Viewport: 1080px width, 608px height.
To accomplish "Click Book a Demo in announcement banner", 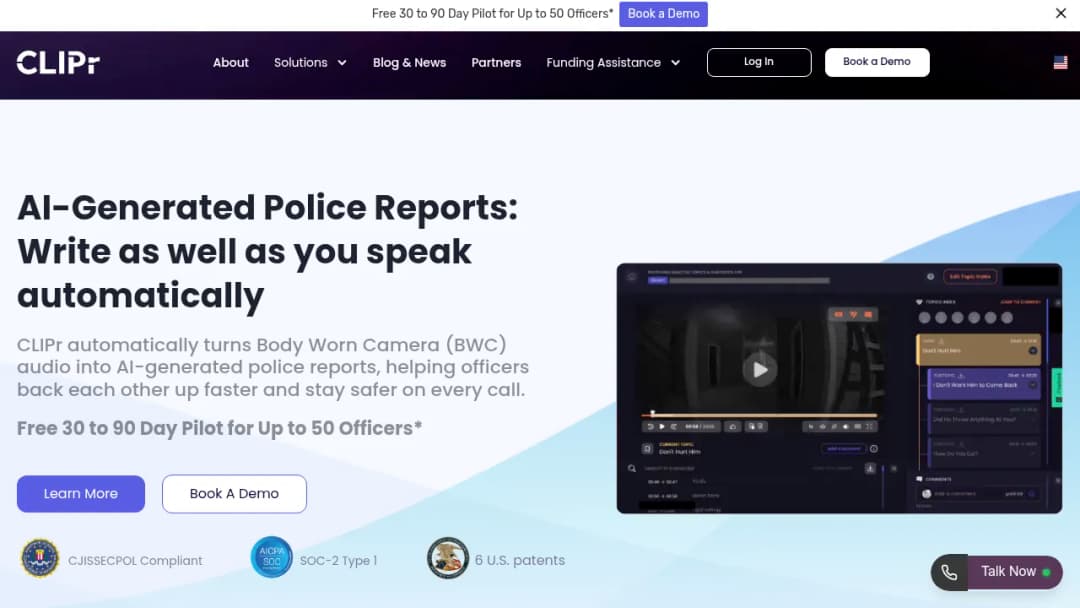I will pyautogui.click(x=663, y=14).
